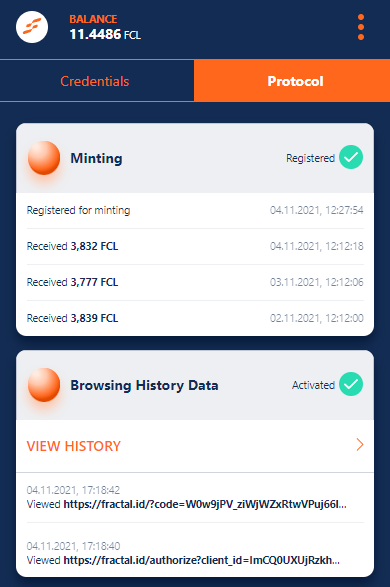This screenshot has width=390, height=587.
Task: Click the 11.4486 FCL balance amount
Action: coord(105,34)
